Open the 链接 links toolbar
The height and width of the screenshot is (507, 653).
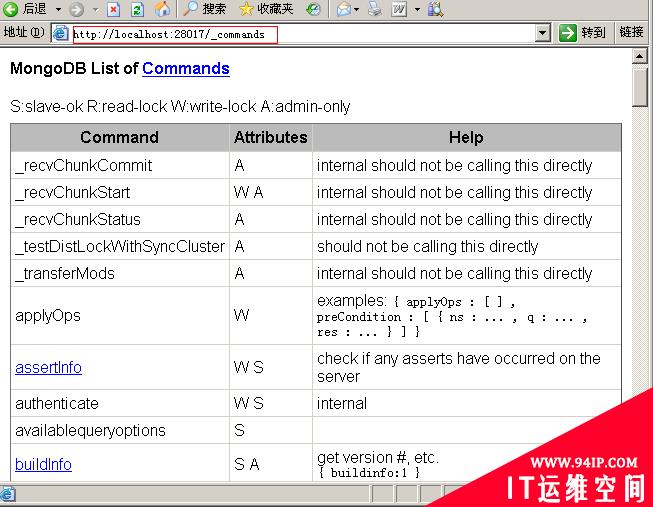coord(631,32)
